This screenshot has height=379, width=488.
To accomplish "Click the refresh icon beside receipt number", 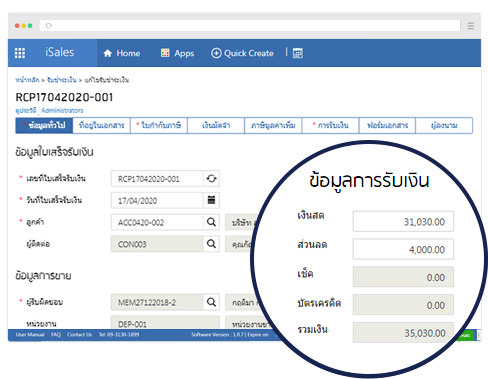I will pyautogui.click(x=211, y=179).
